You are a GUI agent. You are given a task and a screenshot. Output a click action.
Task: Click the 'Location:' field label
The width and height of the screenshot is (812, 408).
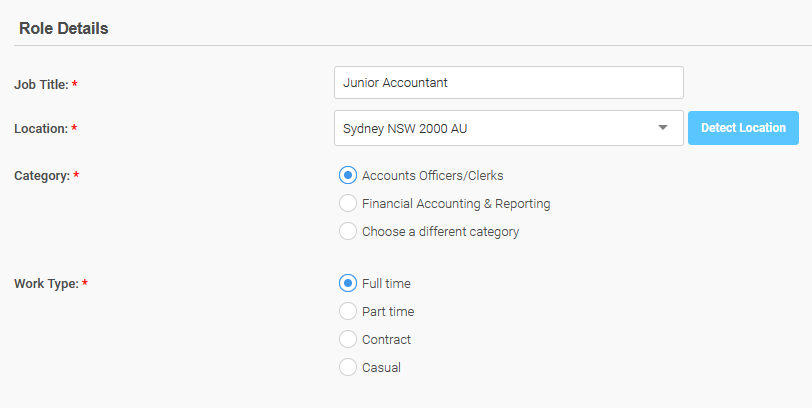coord(41,128)
